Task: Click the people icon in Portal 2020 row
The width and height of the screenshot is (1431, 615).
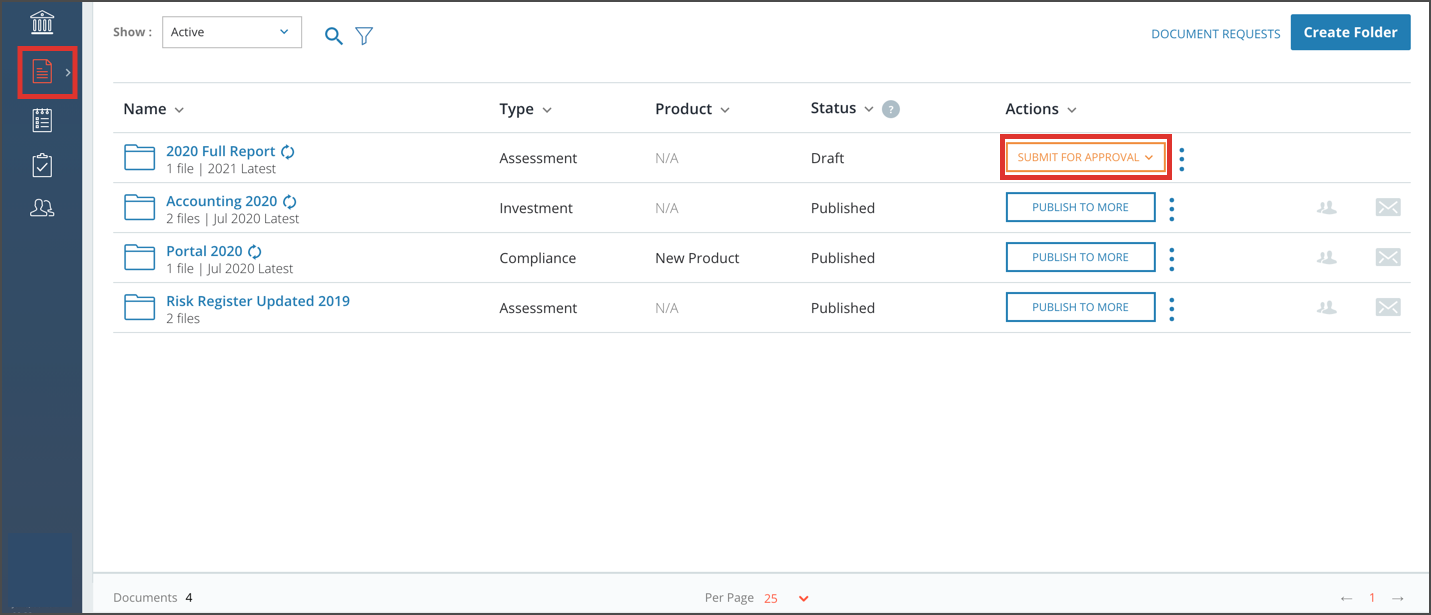Action: click(1327, 257)
